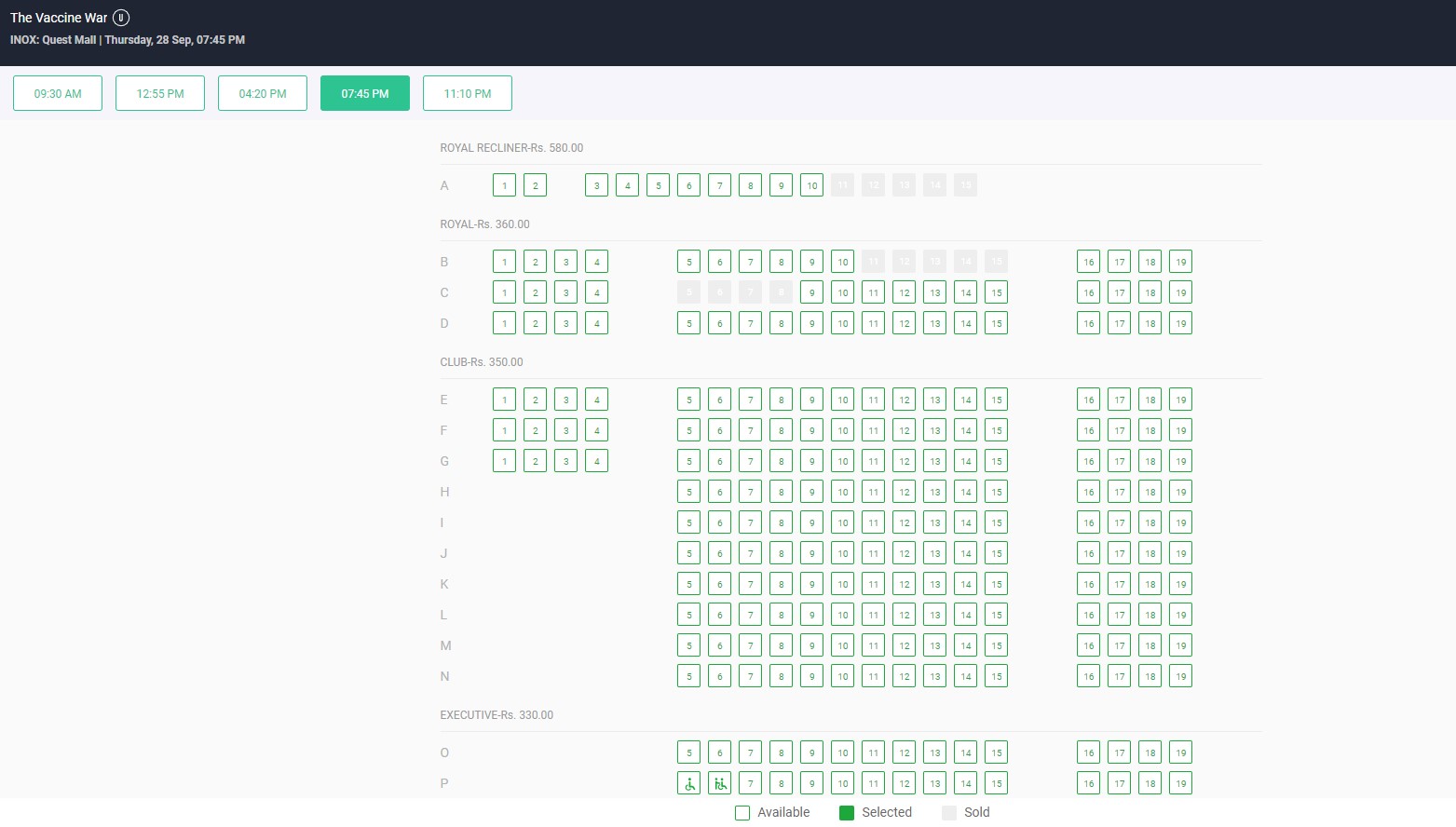Choose seat A10 in row A
The width and height of the screenshot is (1456, 827).
point(811,185)
